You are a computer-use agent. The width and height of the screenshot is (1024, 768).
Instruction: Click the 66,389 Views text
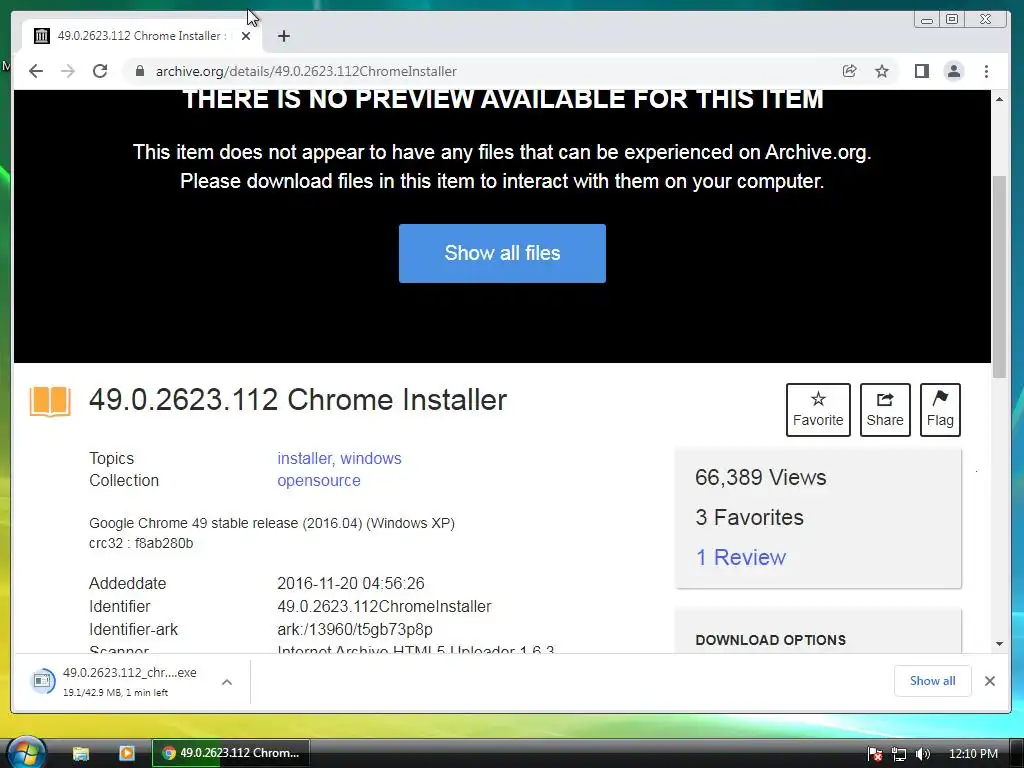pyautogui.click(x=760, y=477)
